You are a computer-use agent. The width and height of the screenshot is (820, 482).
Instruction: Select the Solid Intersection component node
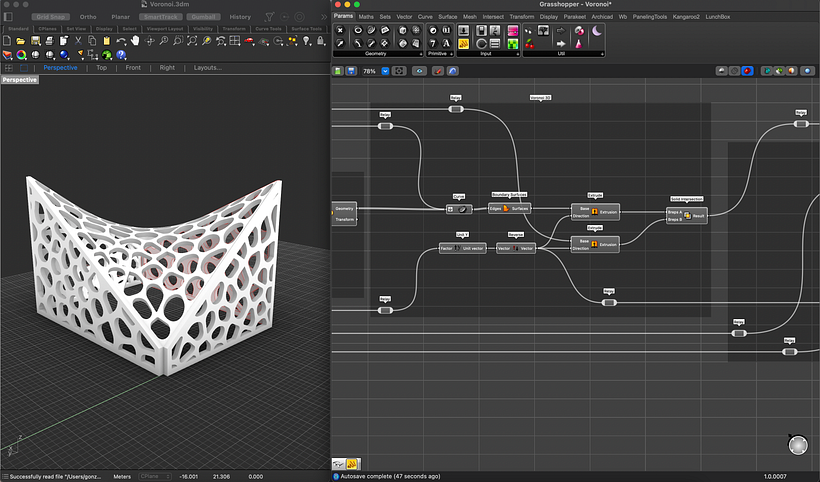click(x=687, y=214)
